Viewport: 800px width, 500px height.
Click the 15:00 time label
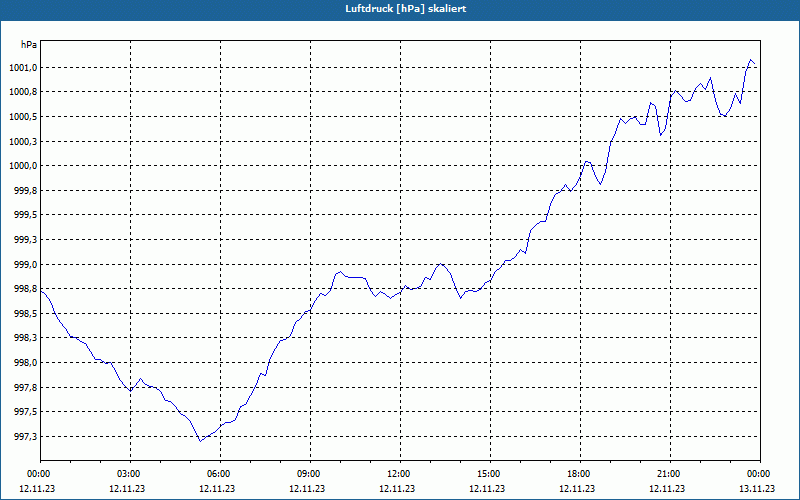click(x=490, y=474)
